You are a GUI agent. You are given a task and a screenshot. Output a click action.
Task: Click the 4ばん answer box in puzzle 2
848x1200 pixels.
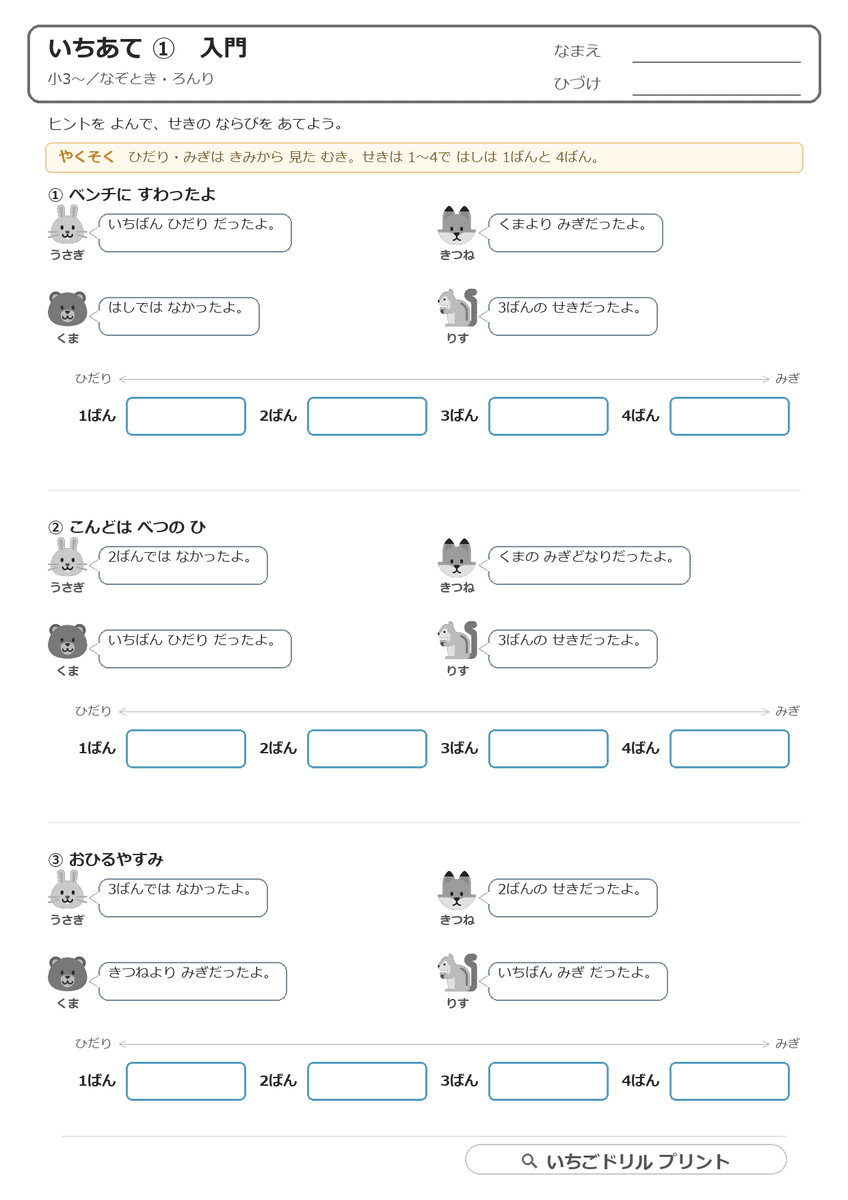729,749
